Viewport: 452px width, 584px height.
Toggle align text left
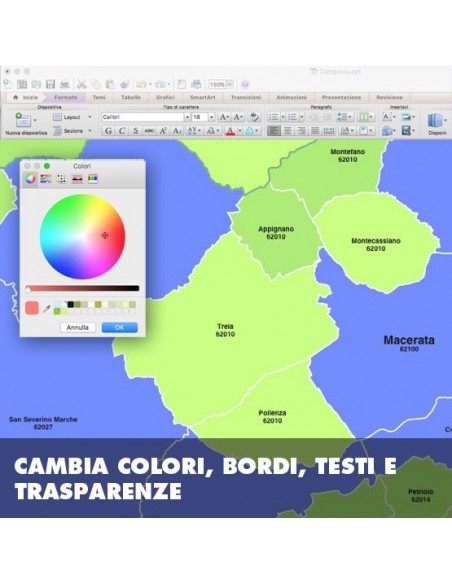(274, 131)
